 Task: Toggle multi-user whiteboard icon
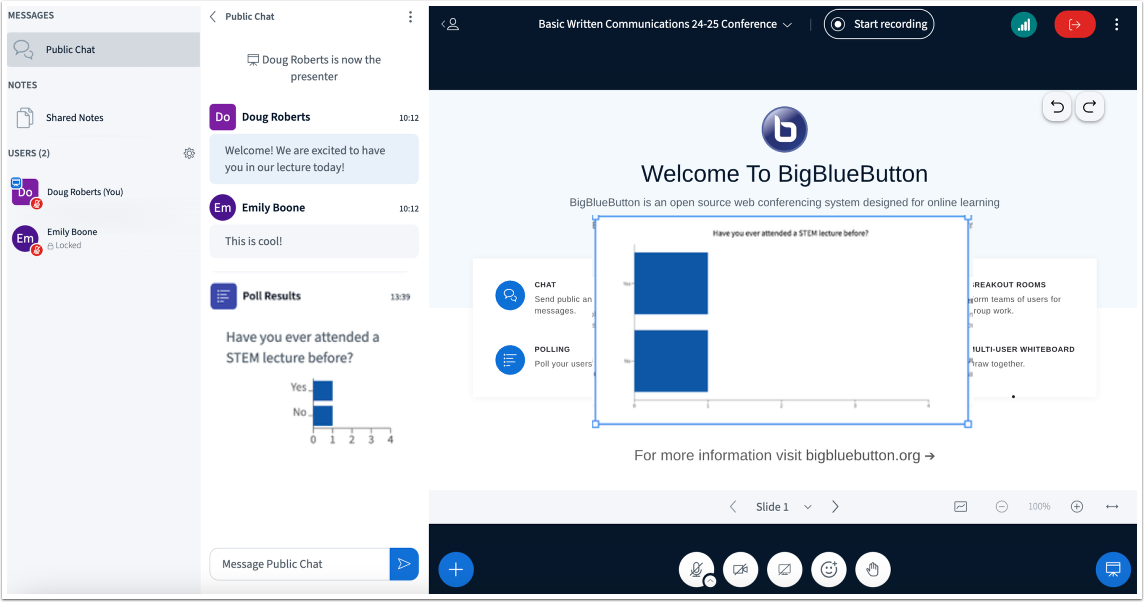(961, 506)
